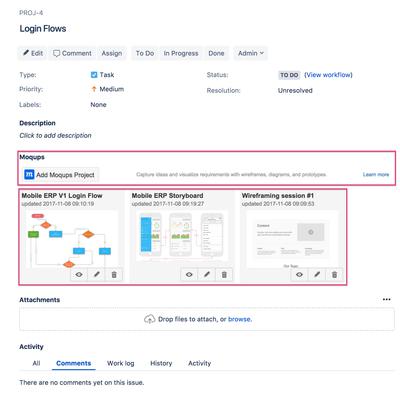Image resolution: width=400 pixels, height=393 pixels.
Task: Open the Admin dropdown menu
Action: [x=251, y=53]
